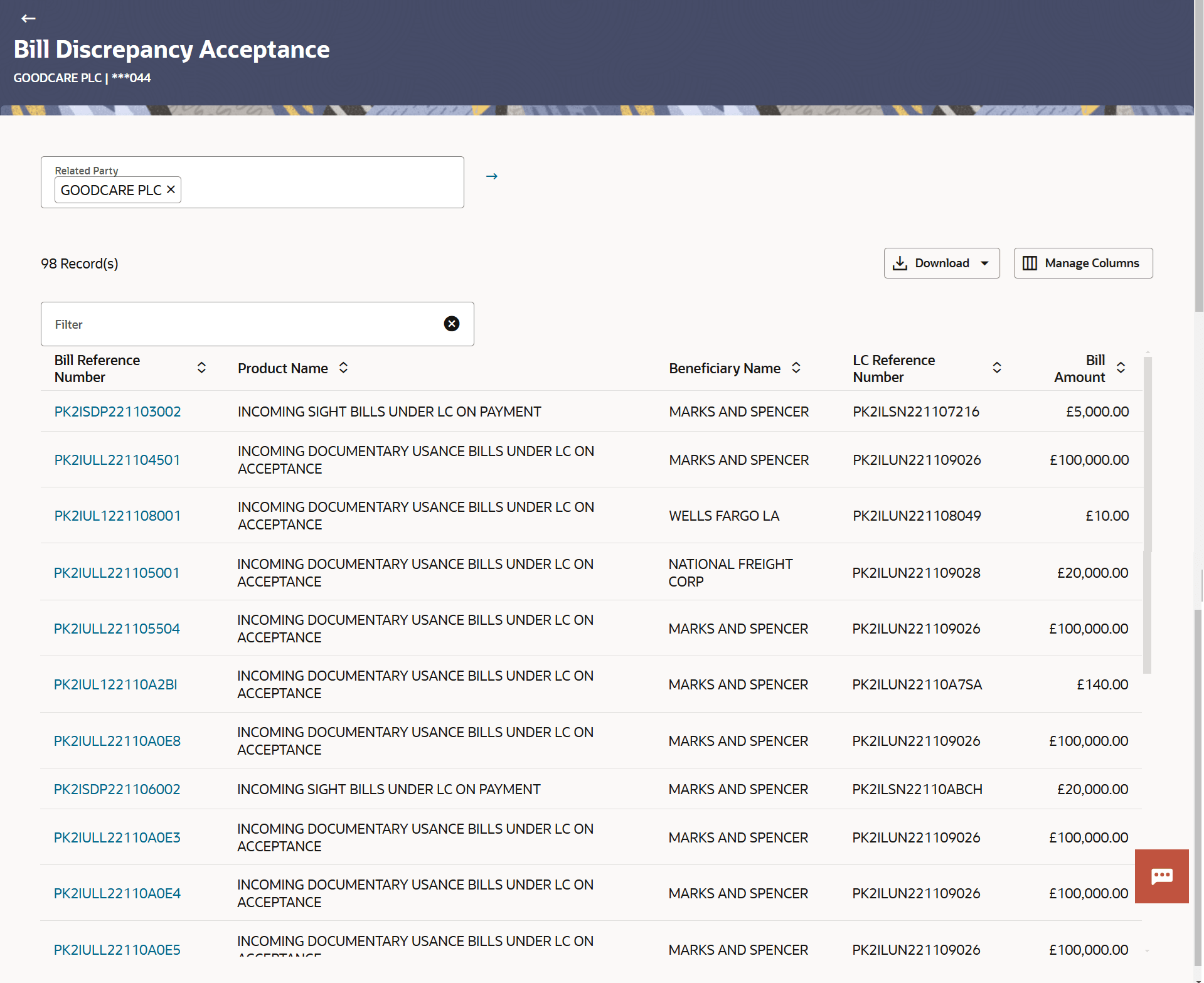Open bill PK2IUL122110A2BI
The height and width of the screenshot is (983, 1204).
[115, 684]
